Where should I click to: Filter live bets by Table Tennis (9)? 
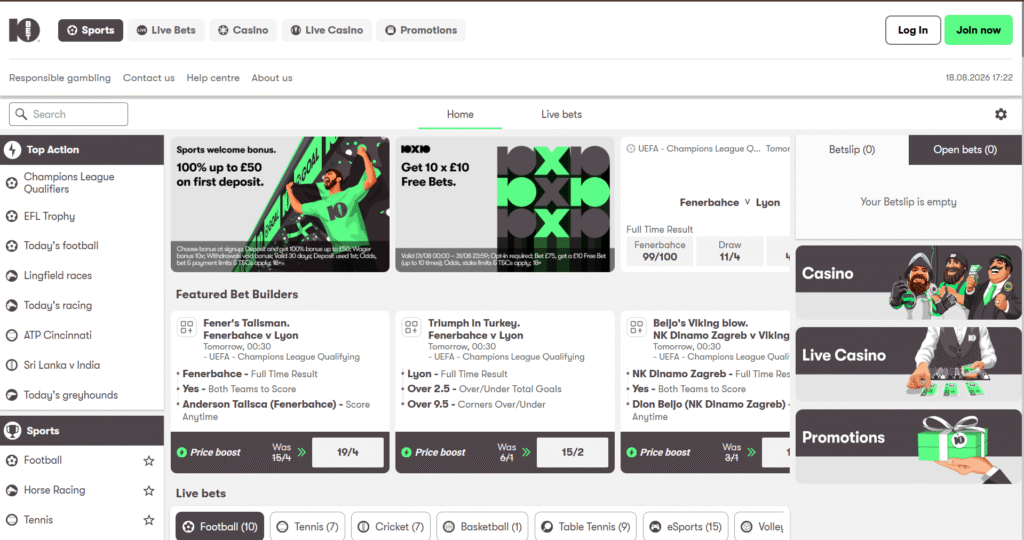[586, 527]
